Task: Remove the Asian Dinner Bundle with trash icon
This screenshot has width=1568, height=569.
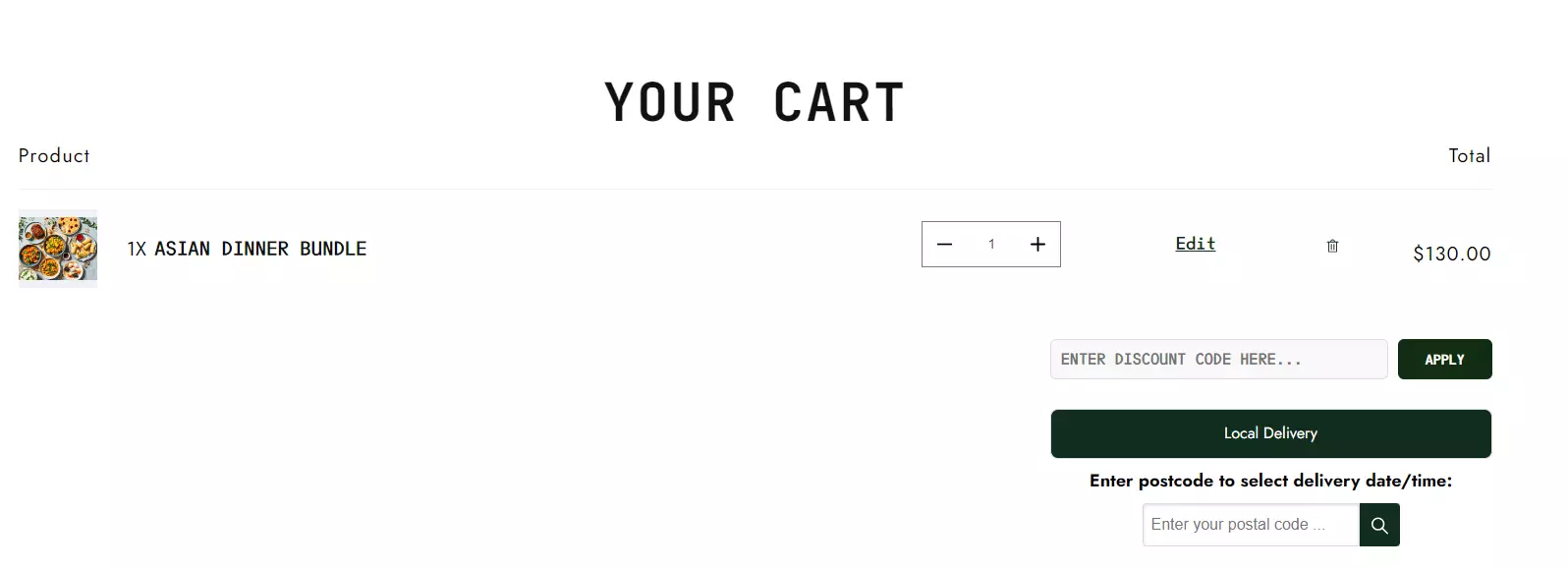Action: [x=1332, y=246]
